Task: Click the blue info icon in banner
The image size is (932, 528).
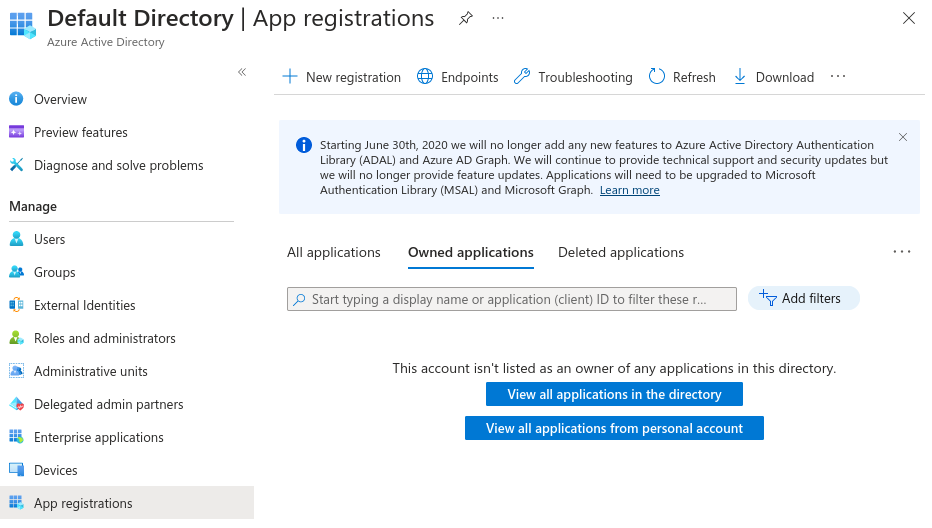Action: (304, 145)
